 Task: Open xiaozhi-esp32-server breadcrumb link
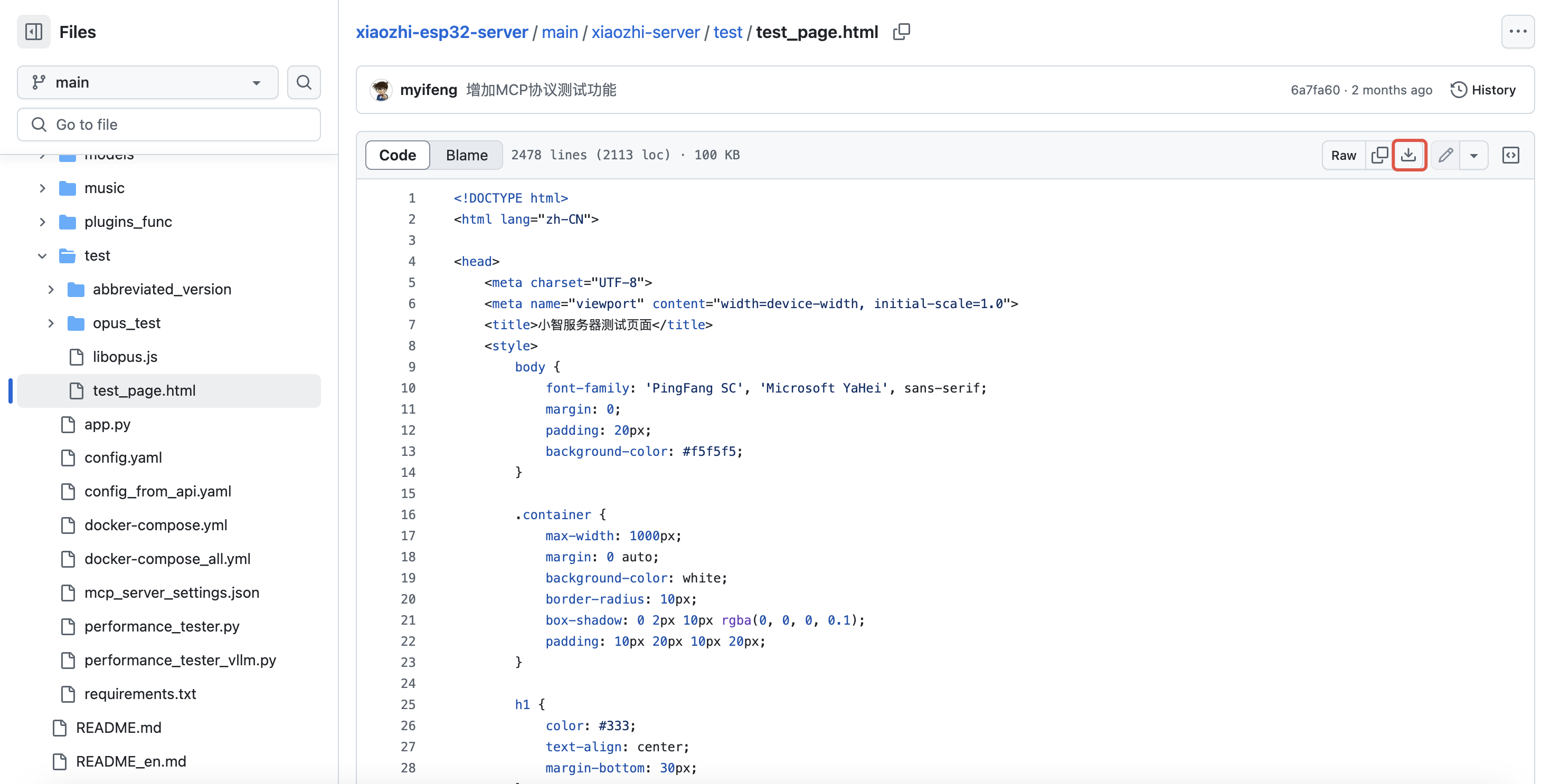tap(441, 32)
